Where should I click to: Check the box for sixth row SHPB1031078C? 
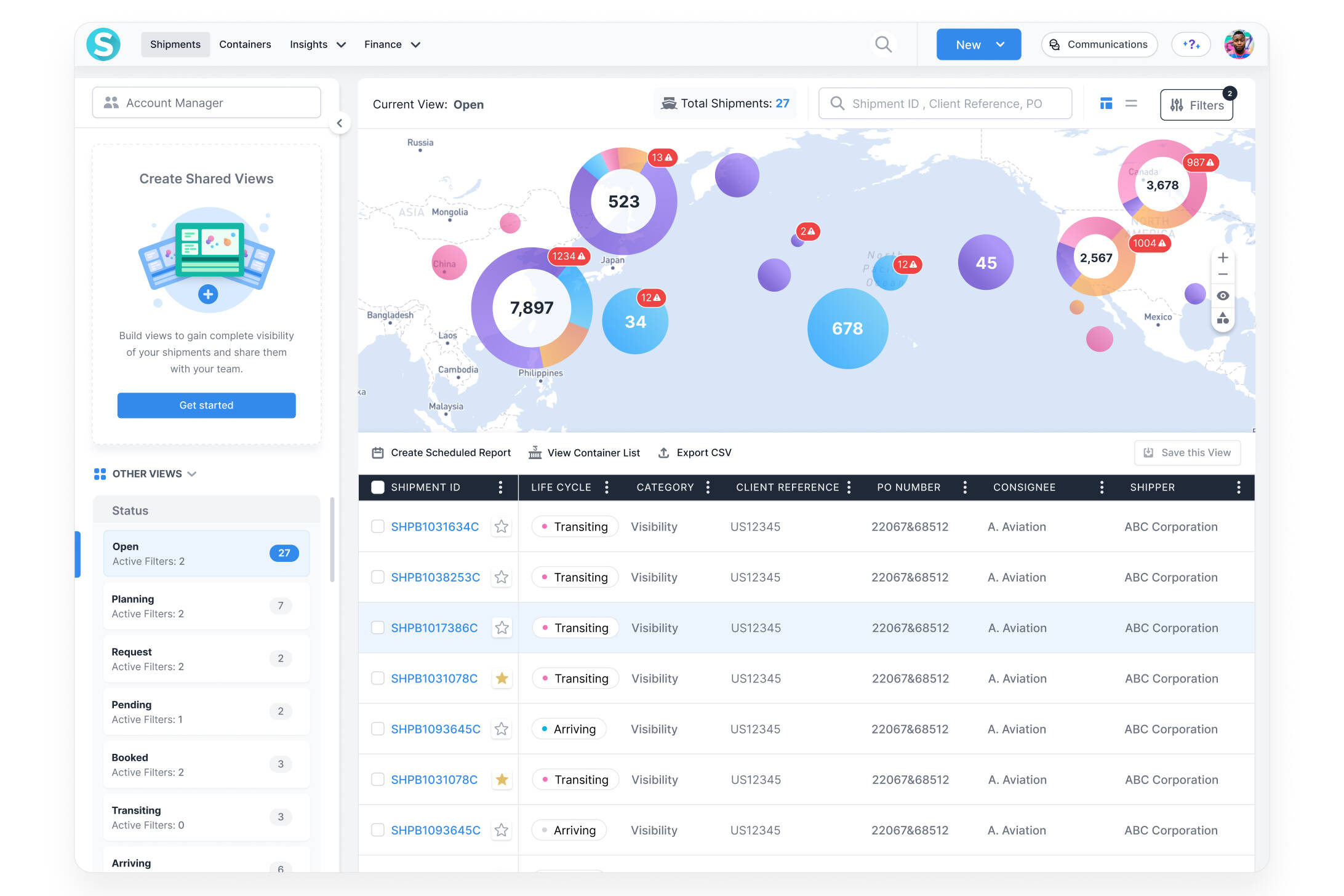378,779
